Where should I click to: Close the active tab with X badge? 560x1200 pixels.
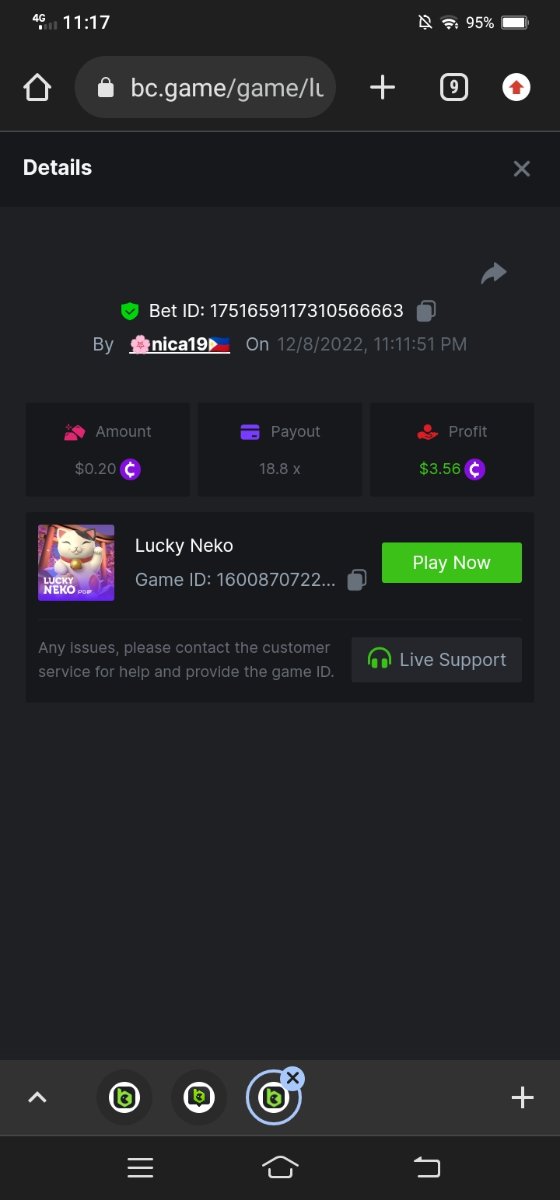292,1078
